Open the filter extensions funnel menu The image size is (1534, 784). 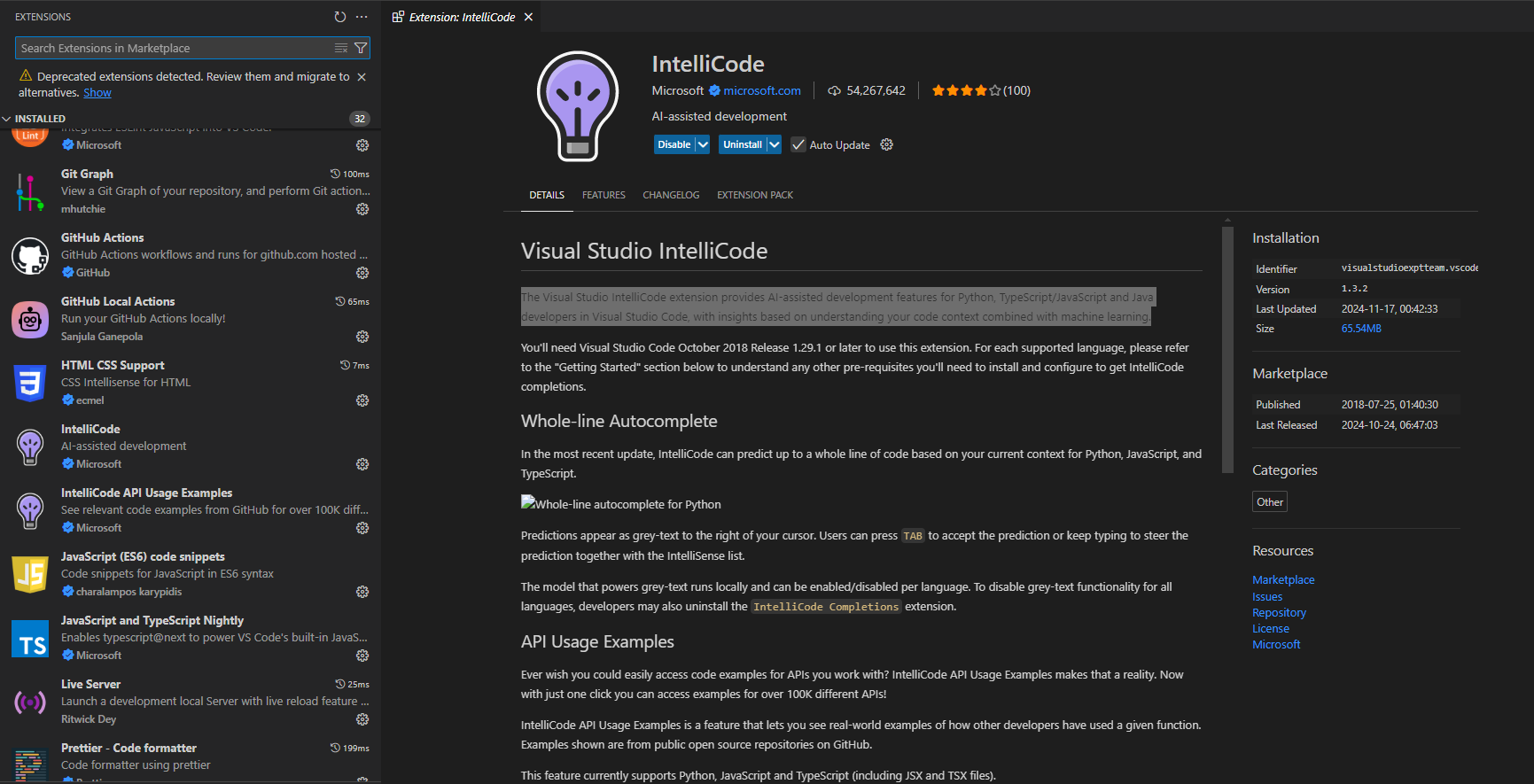click(x=361, y=48)
